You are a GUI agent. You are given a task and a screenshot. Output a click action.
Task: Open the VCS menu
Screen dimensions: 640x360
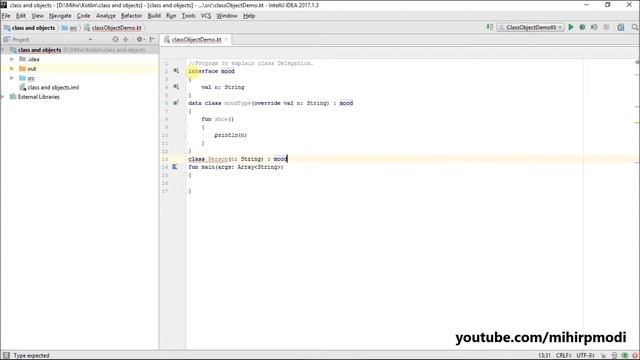[x=206, y=16]
